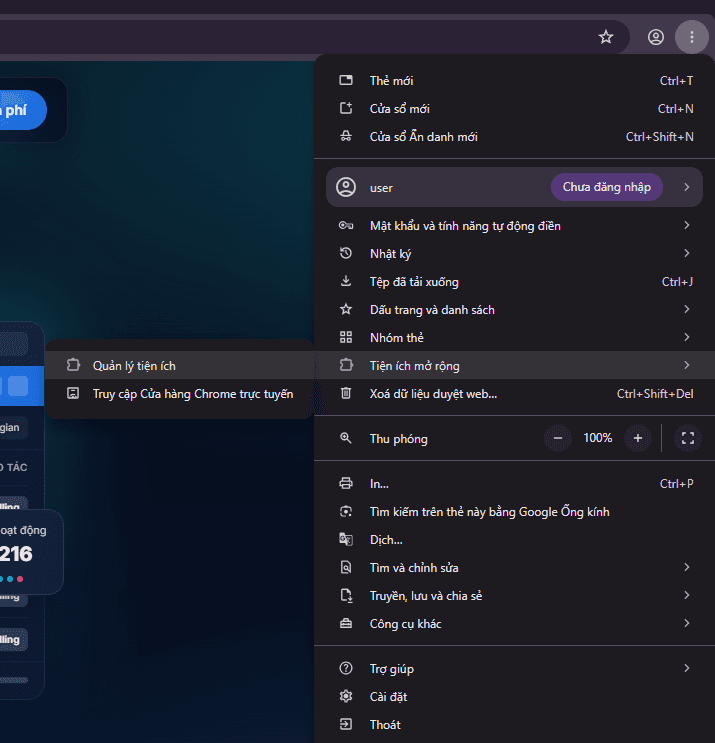Screen dimensions: 715x743
Task: Expand the Tìm và chỉnh sửa arrow
Action: coord(687,567)
